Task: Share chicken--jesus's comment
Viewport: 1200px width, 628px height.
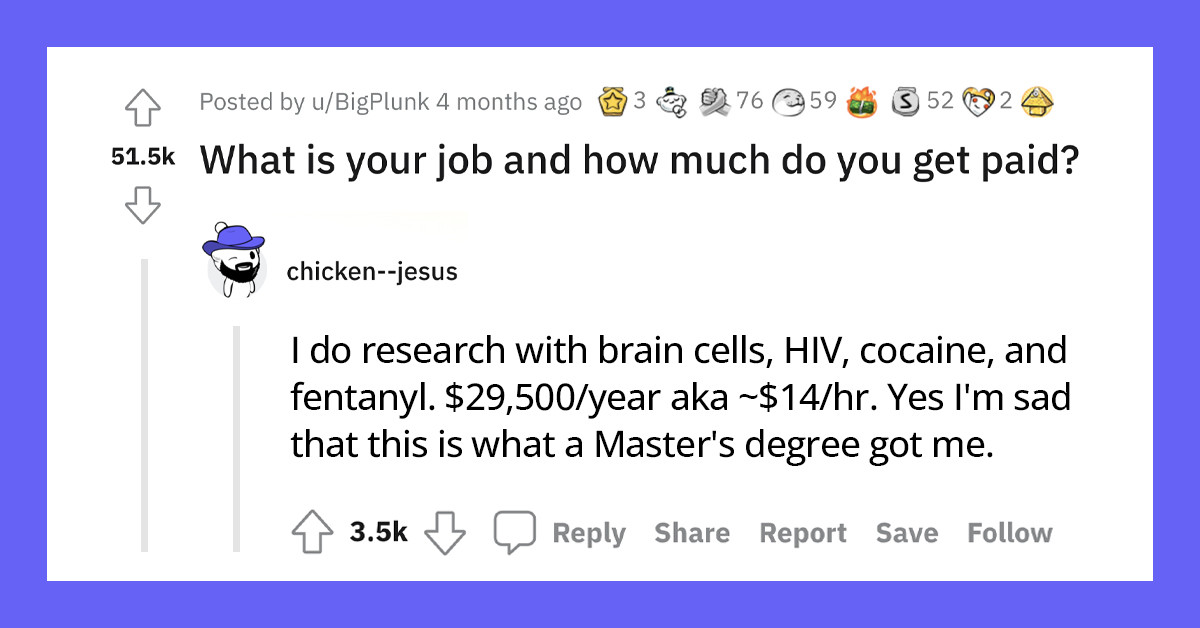Action: 692,532
